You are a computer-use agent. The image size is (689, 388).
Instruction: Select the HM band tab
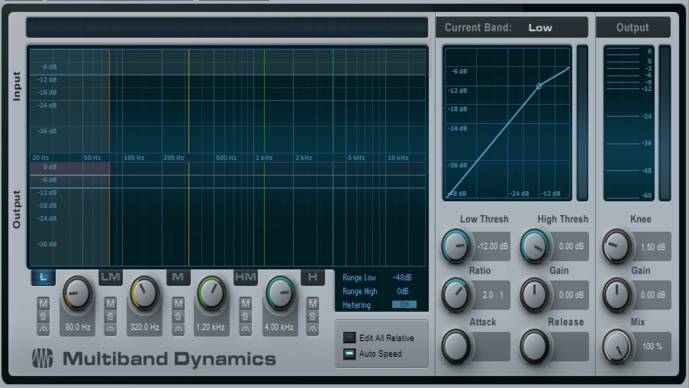point(246,277)
